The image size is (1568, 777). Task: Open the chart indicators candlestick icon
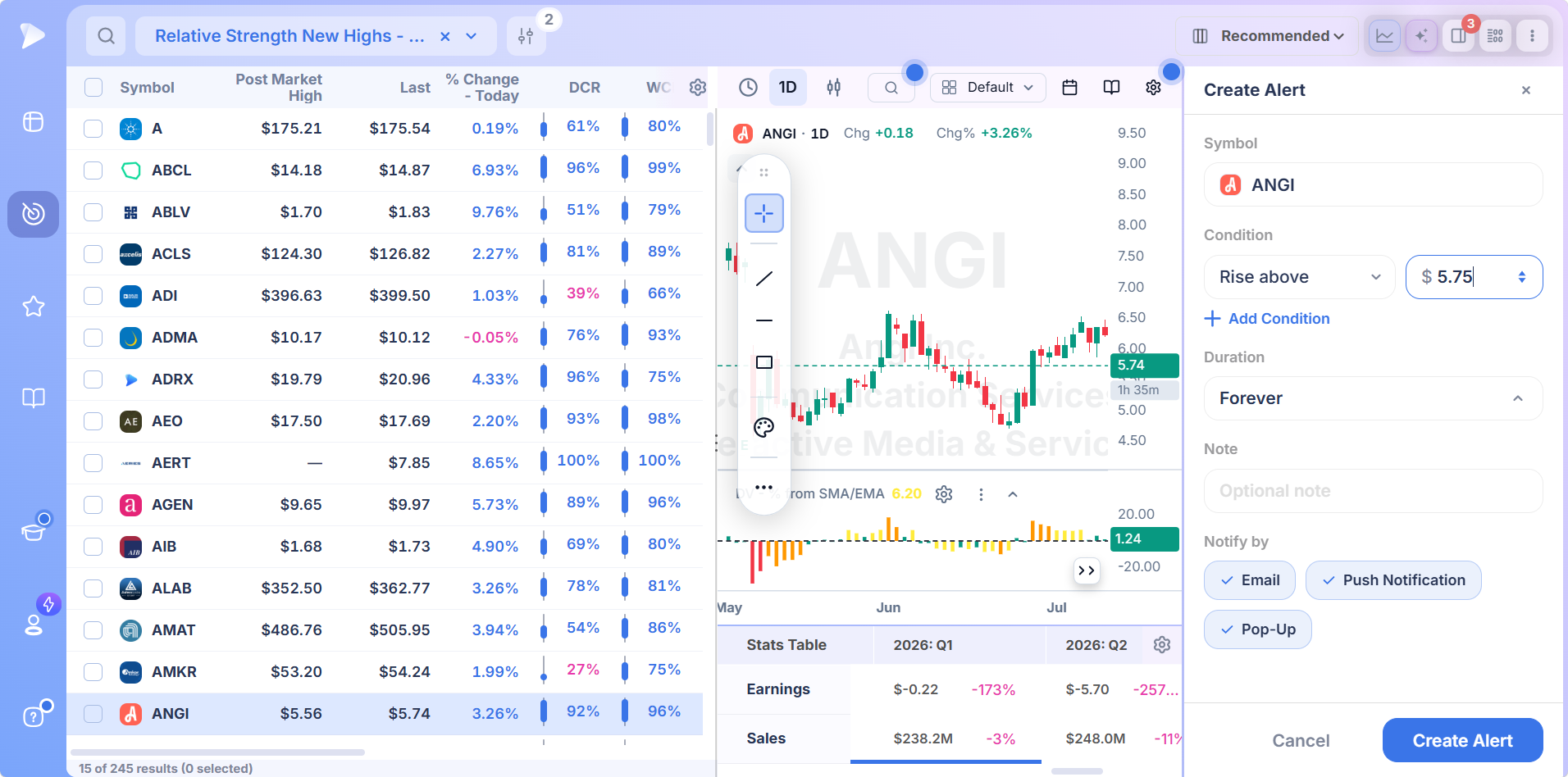[833, 88]
